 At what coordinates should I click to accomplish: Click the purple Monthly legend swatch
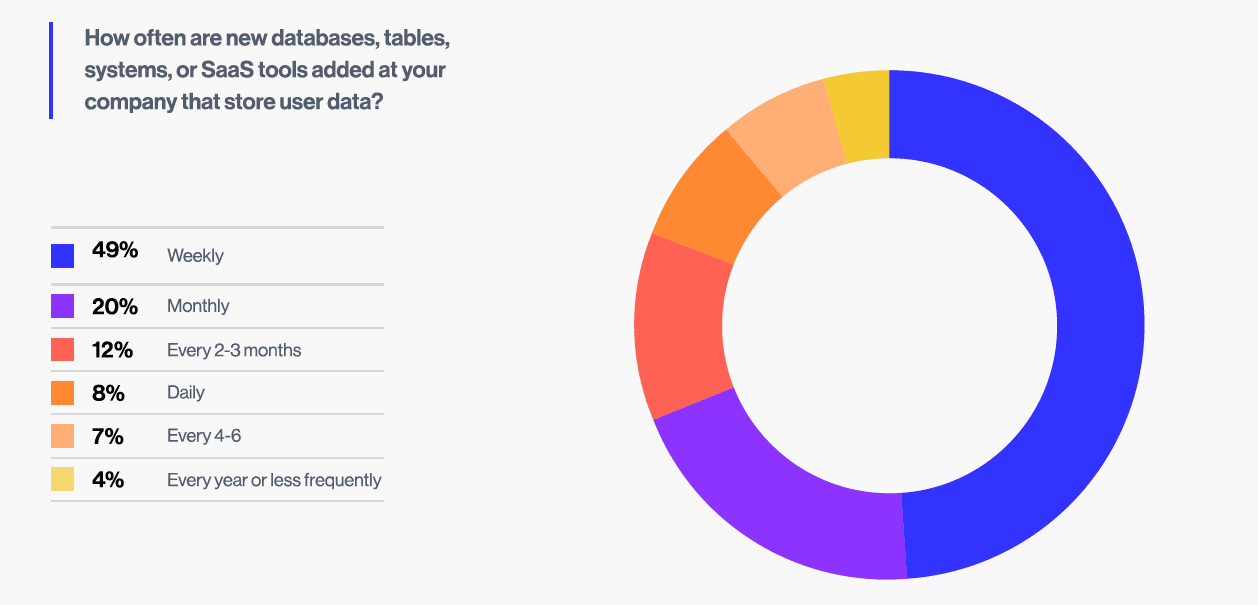(62, 306)
